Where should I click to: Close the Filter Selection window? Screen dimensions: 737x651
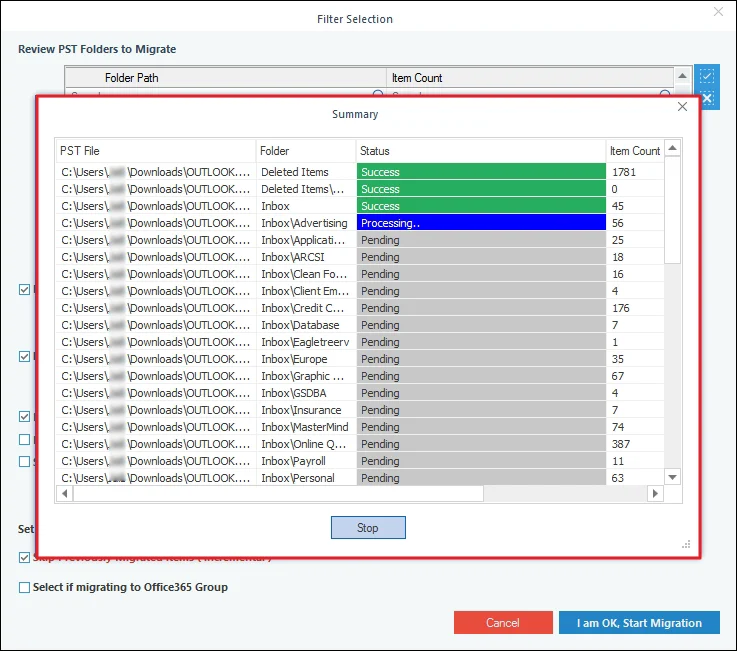[718, 12]
